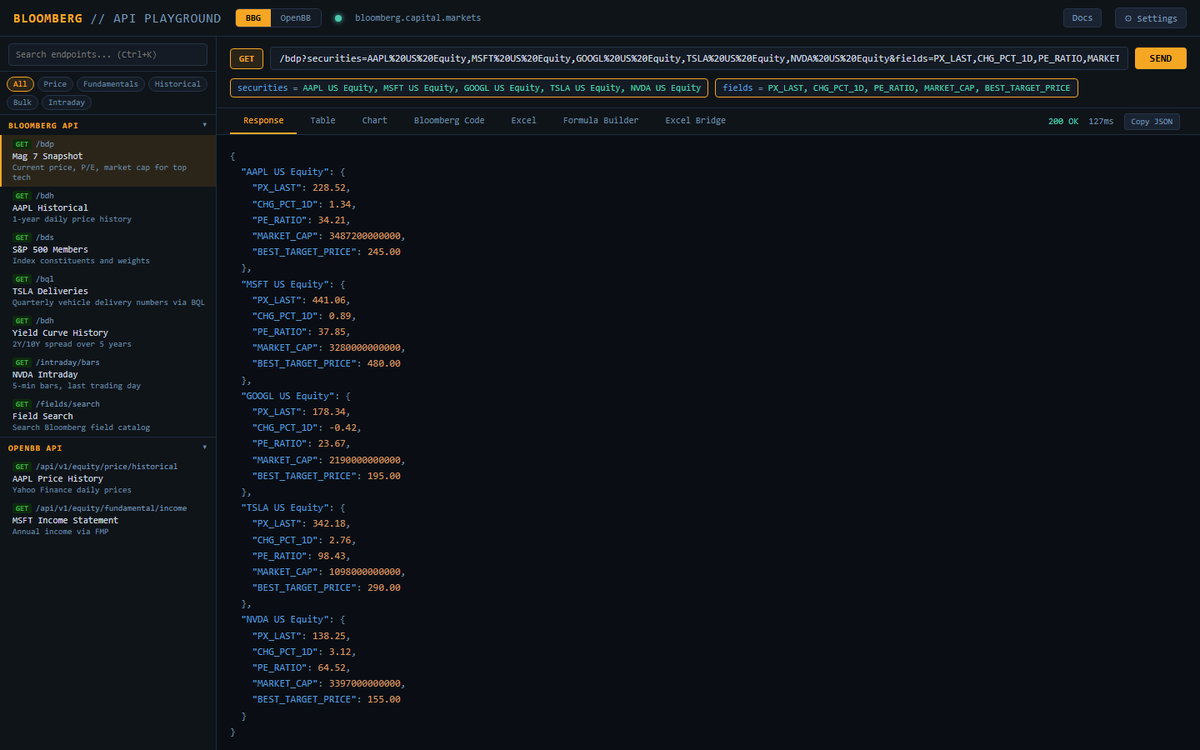Screen dimensions: 1200x750
Task: Click the 127ms response time
Action: click(1101, 121)
